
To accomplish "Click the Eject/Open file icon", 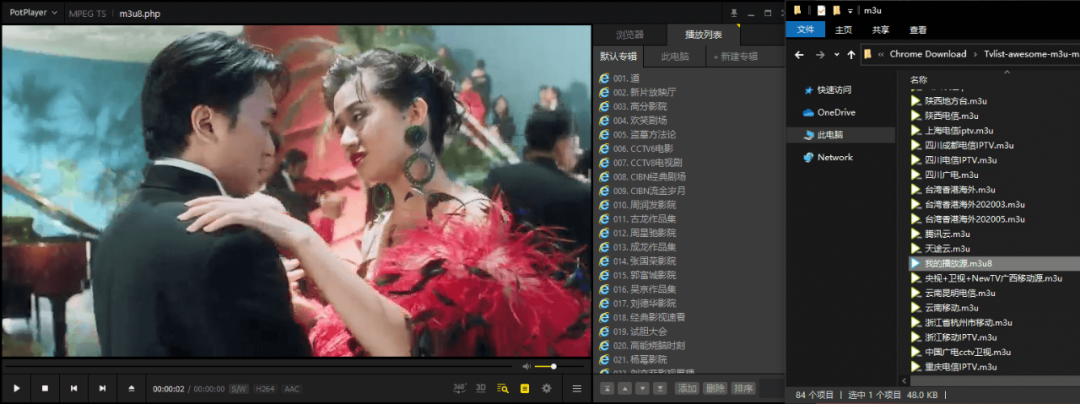I will 132,389.
